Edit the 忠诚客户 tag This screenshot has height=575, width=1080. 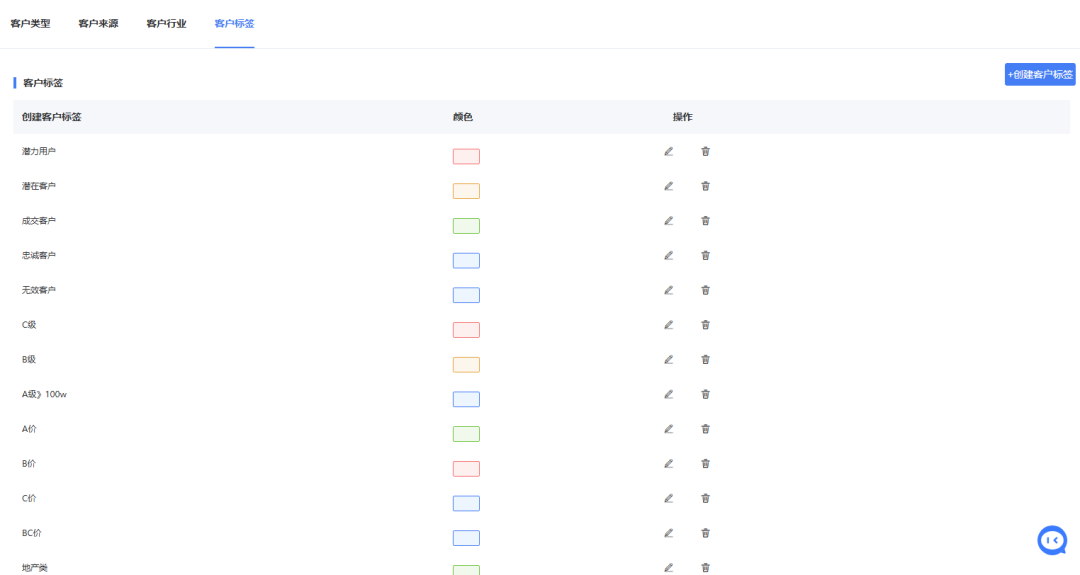[668, 255]
